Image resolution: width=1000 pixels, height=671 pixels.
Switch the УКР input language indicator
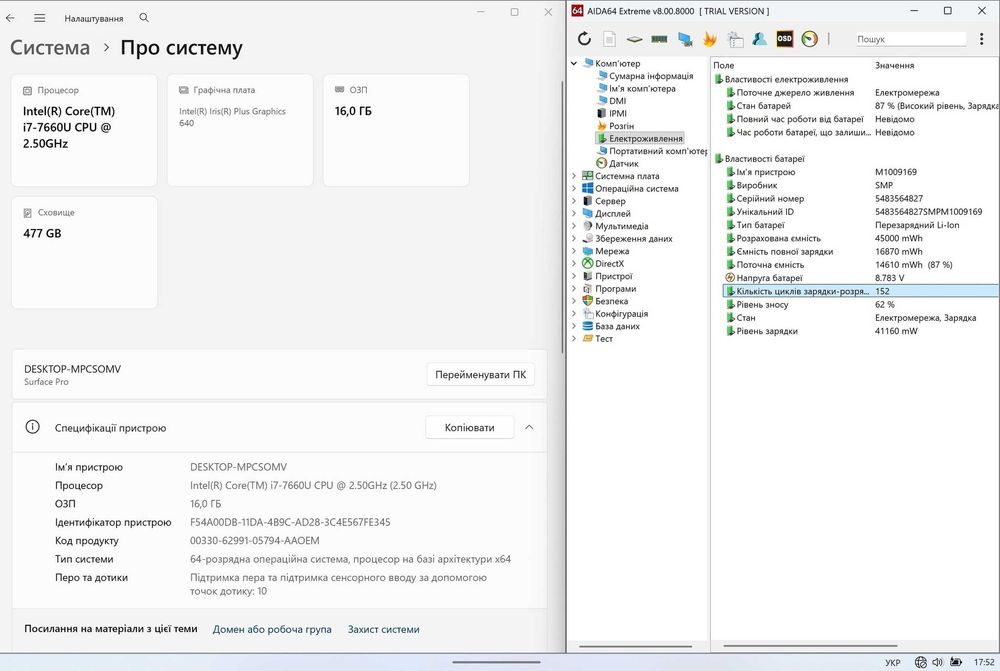[893, 663]
